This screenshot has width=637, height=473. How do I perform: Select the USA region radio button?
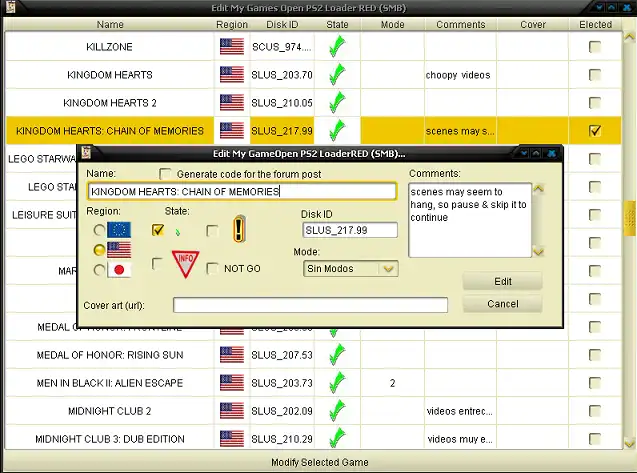point(99,250)
